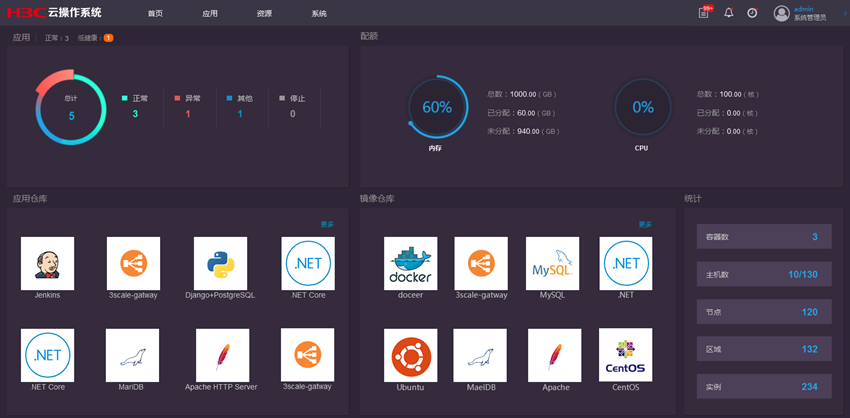Click the admin user avatar icon
The height and width of the screenshot is (418, 850).
[782, 14]
